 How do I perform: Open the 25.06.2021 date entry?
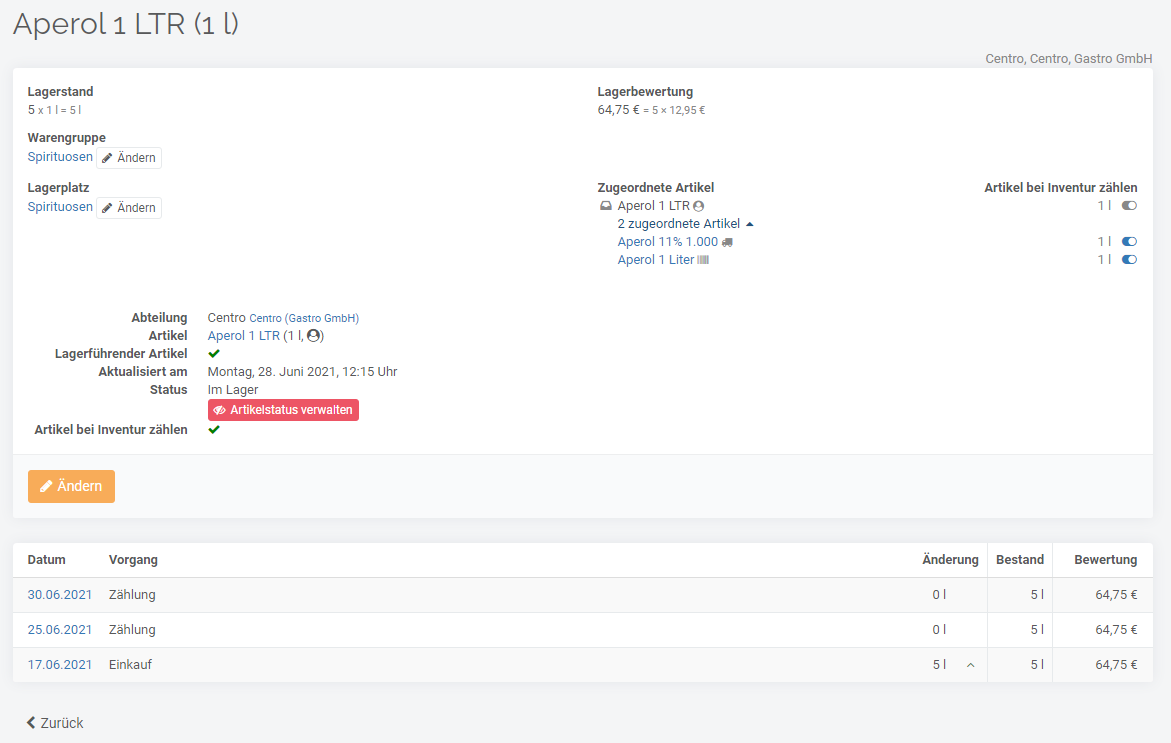(x=60, y=630)
